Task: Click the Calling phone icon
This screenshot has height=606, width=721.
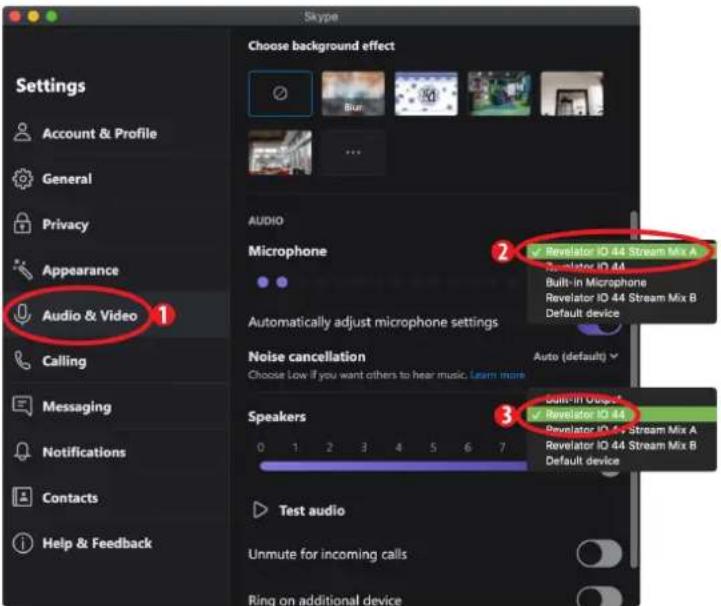Action: click(x=22, y=361)
